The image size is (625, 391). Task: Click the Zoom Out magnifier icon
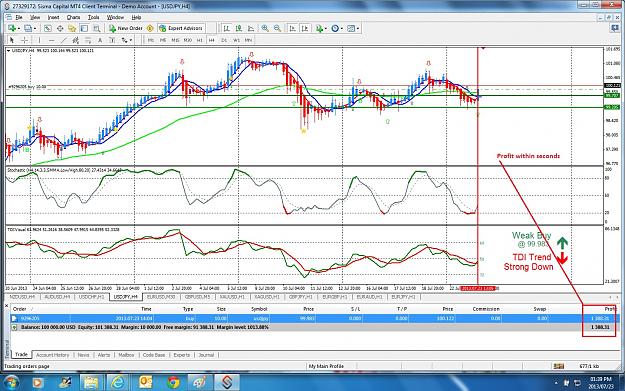277,28
